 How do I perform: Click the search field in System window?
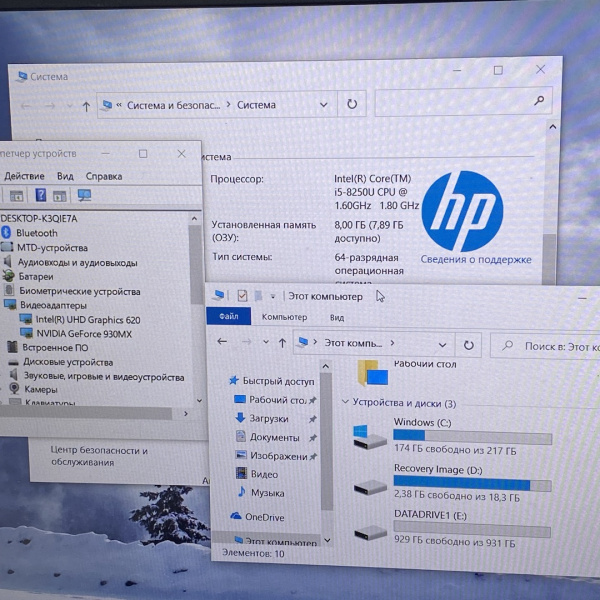point(463,102)
